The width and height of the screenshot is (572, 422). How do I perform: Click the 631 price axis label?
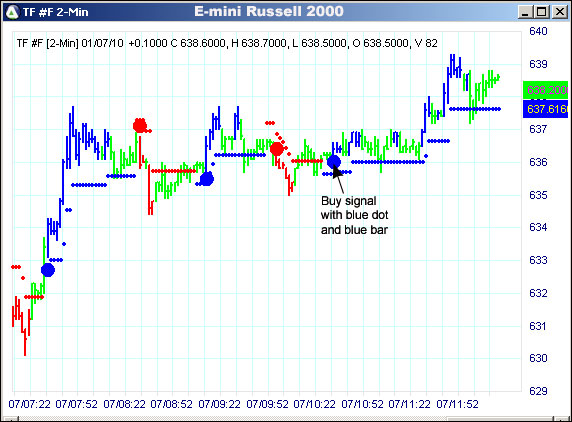click(538, 326)
